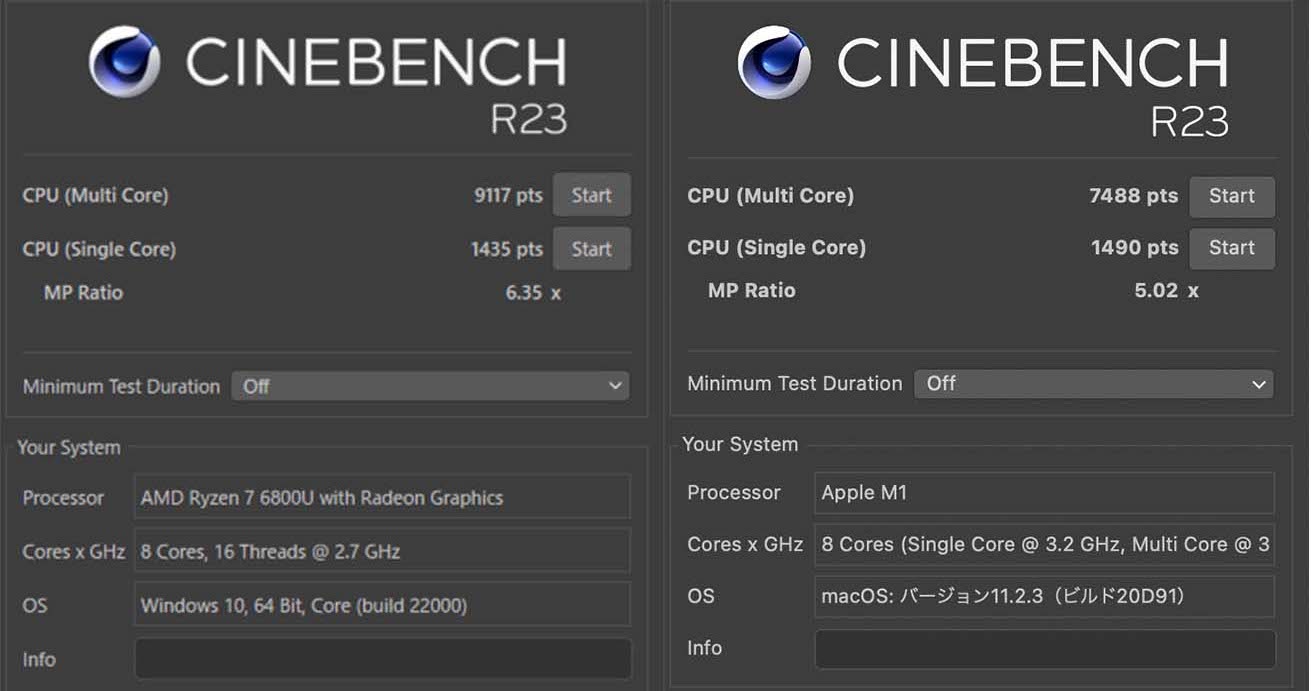Click the OS field showing macOS
The image size is (1311, 691).
(1045, 596)
